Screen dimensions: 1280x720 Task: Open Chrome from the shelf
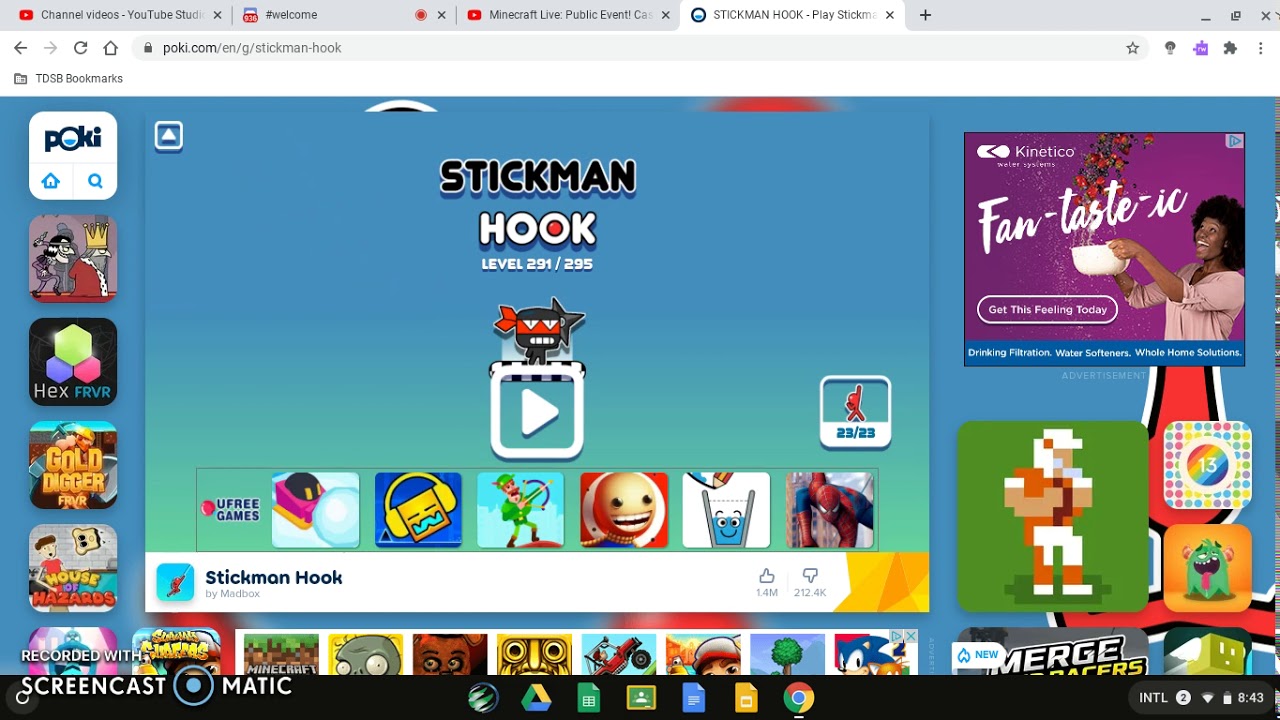coord(798,698)
